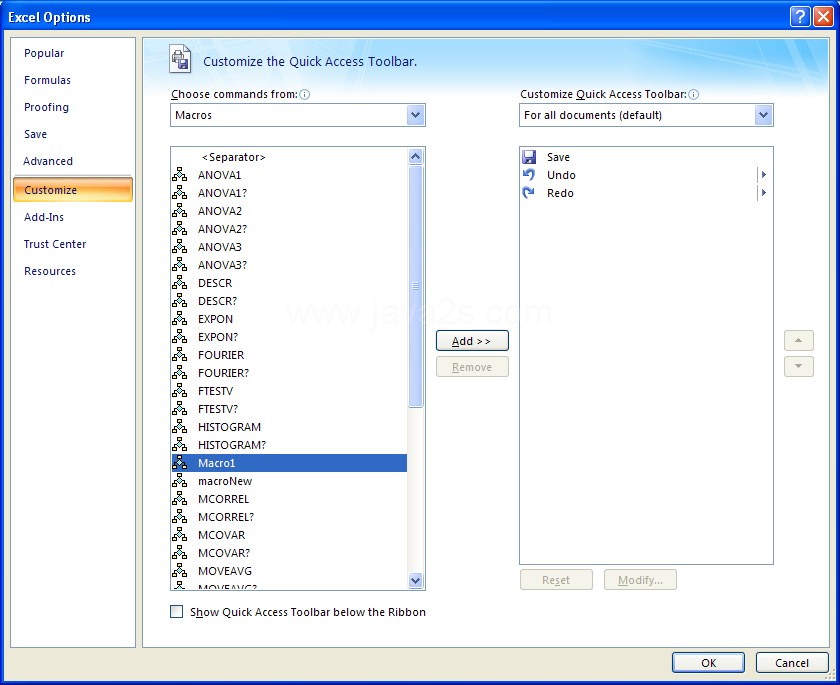Click the FTESTV macro icon
Image resolution: width=840 pixels, height=685 pixels.
click(179, 390)
